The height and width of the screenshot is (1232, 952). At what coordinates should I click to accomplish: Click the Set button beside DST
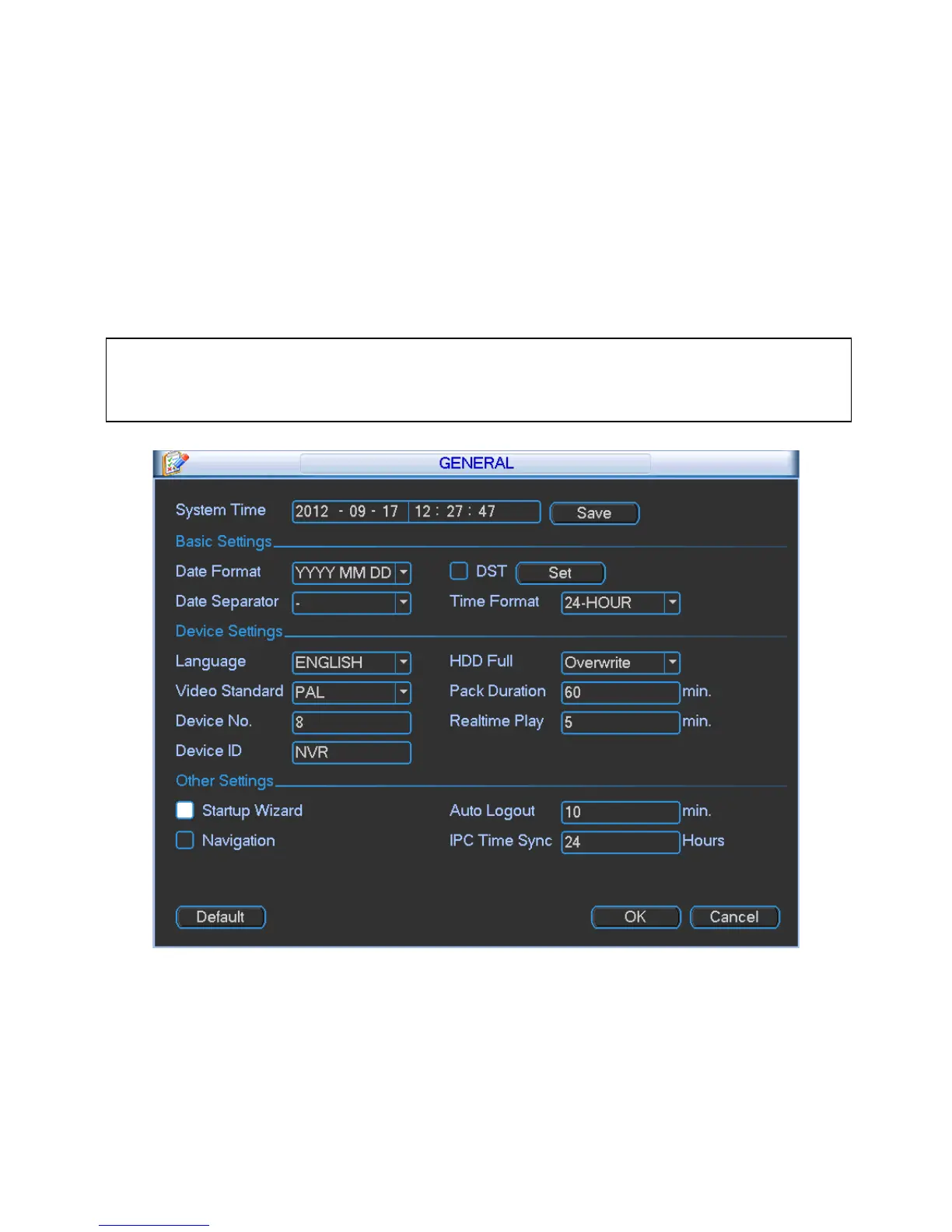(560, 573)
